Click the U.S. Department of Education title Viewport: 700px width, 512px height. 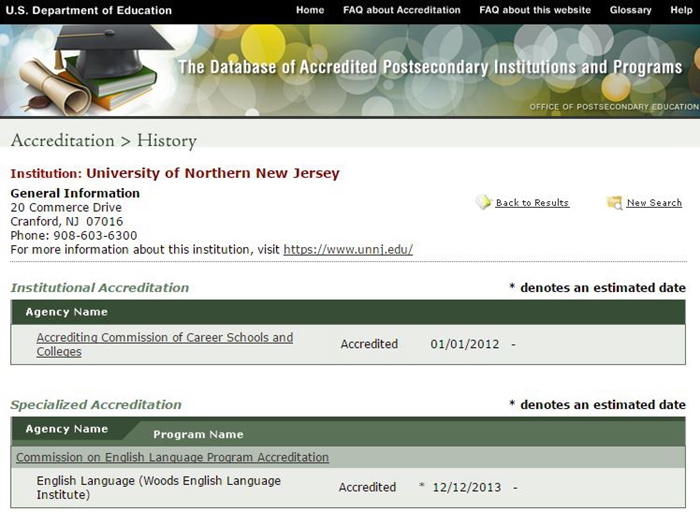(x=88, y=10)
